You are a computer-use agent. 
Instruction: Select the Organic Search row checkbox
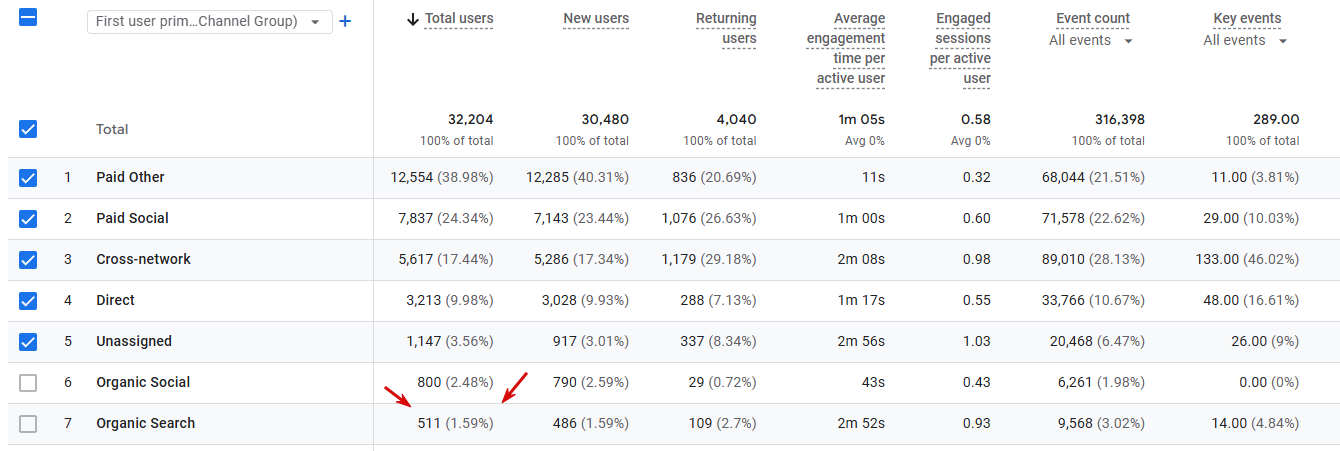[x=28, y=424]
